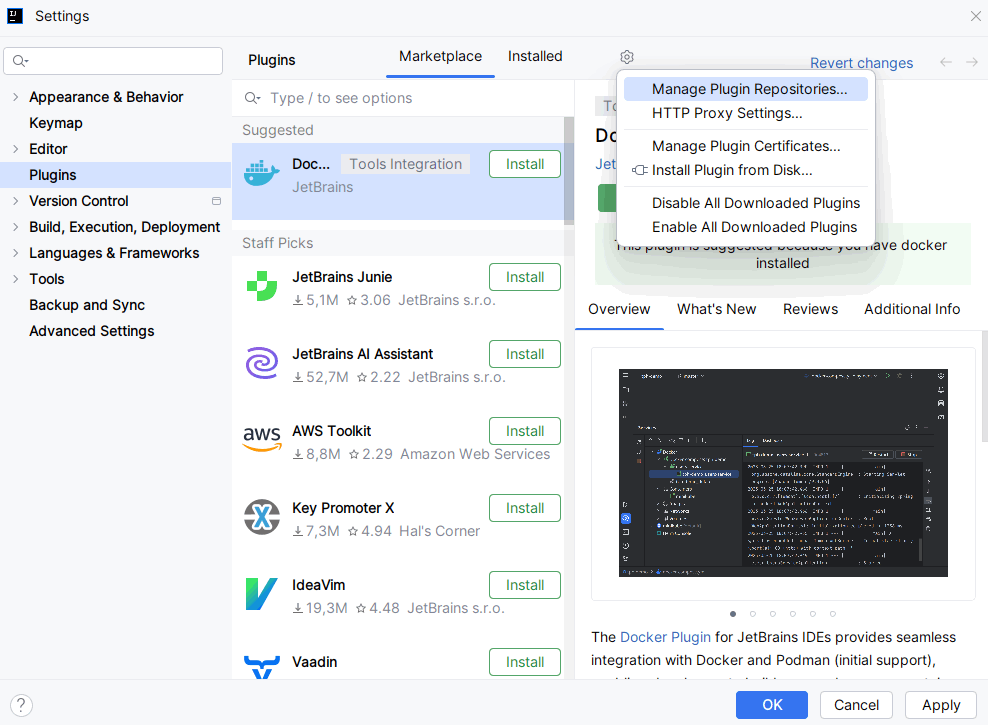The image size is (988, 725).
Task: Click the Key Promoter X icon
Action: click(x=262, y=518)
